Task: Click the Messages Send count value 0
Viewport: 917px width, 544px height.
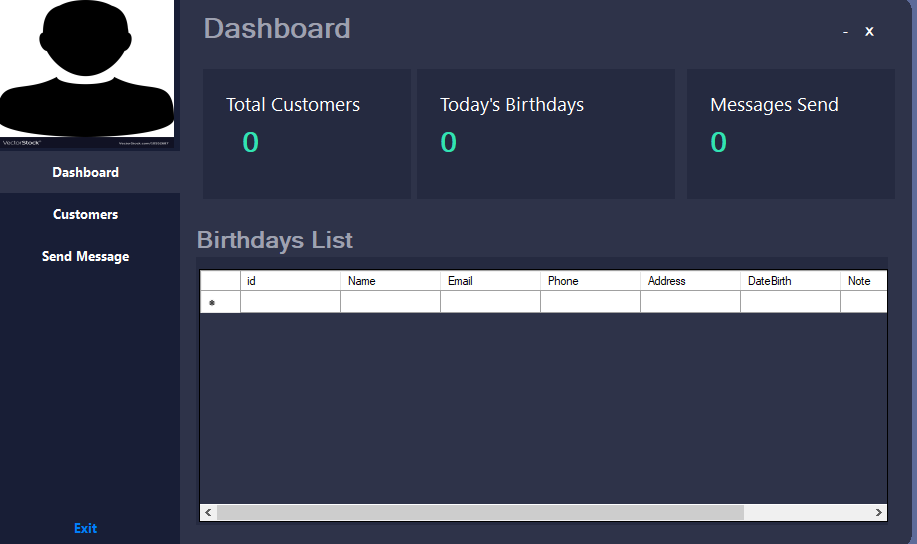Action: pos(719,142)
